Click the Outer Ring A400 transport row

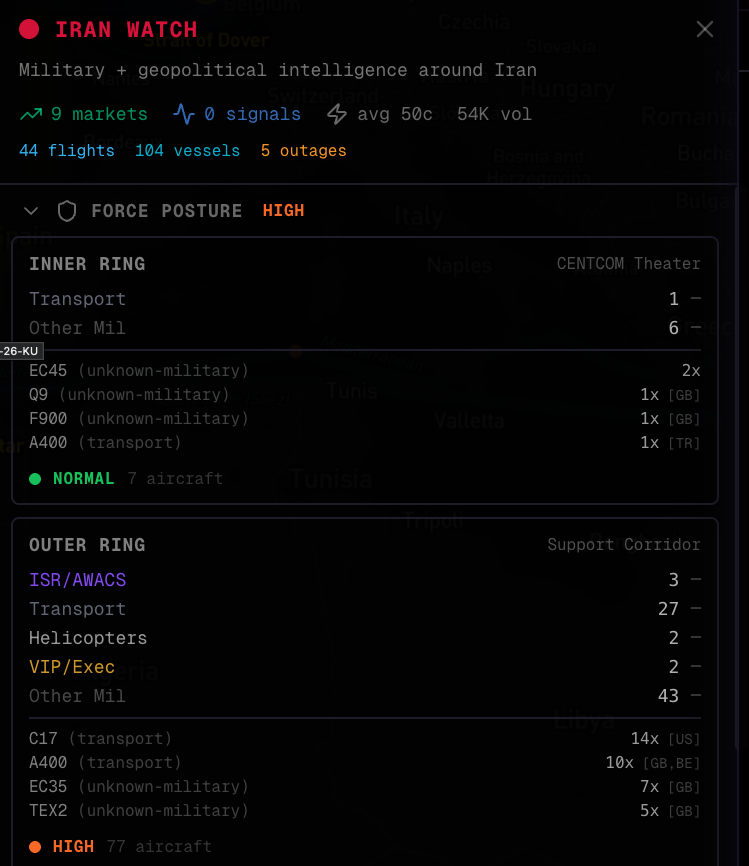click(x=365, y=763)
